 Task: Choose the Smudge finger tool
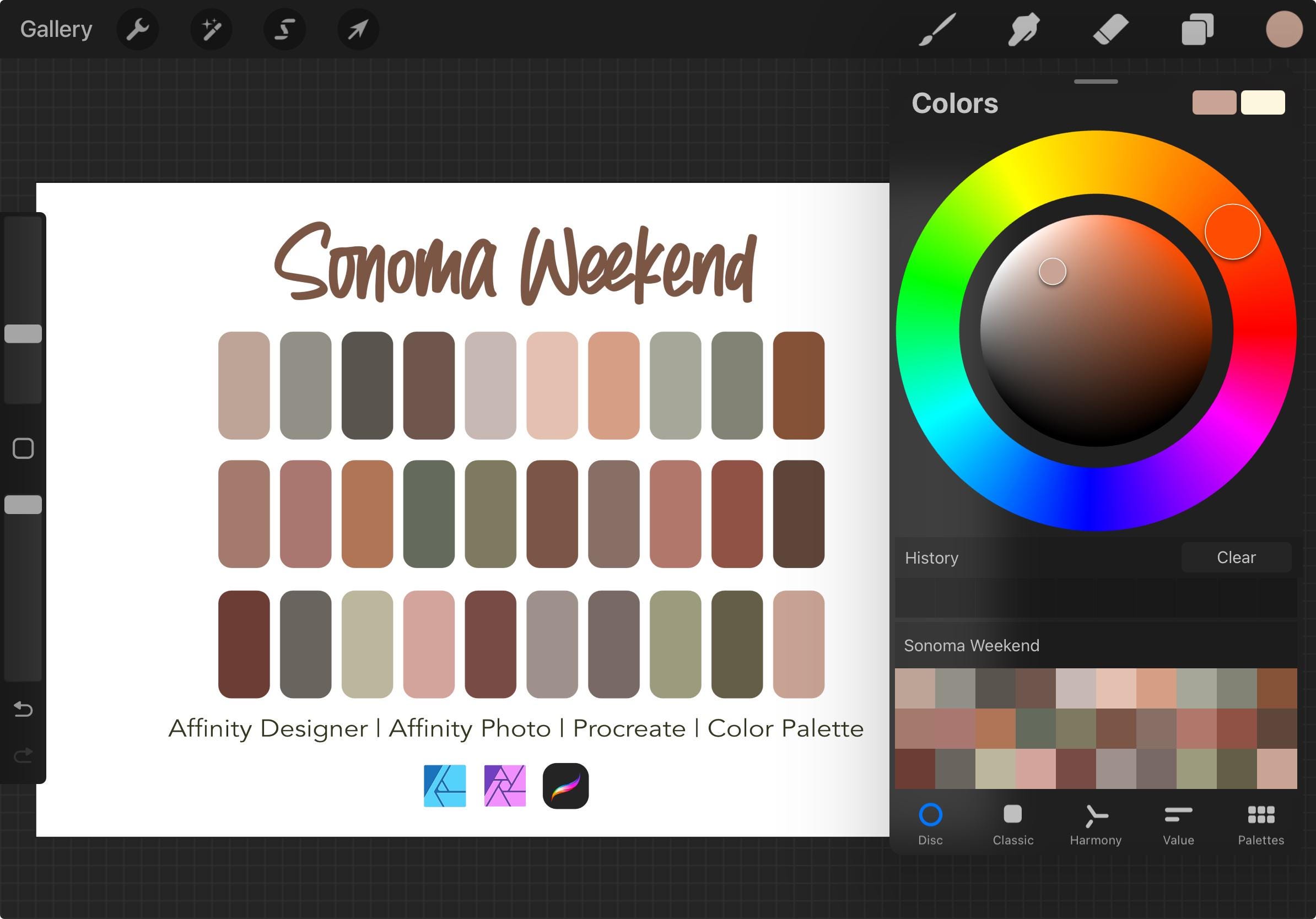pyautogui.click(x=1024, y=29)
